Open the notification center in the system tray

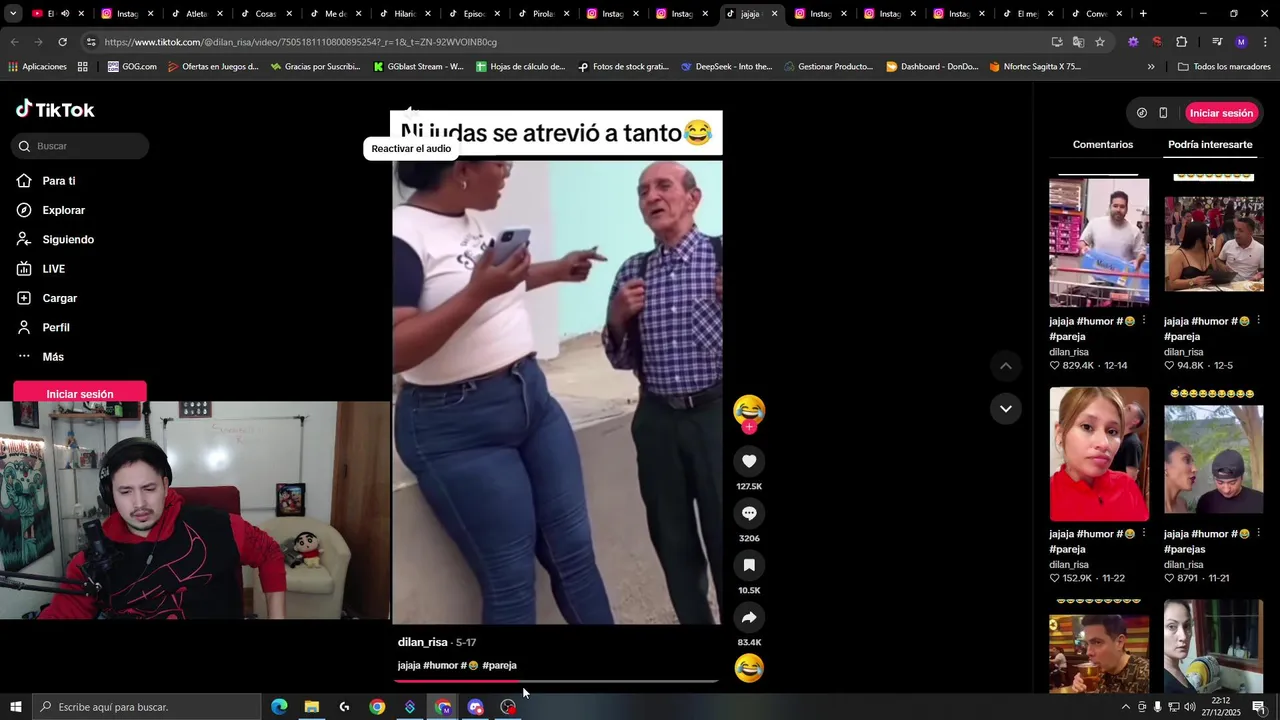pos(1258,707)
